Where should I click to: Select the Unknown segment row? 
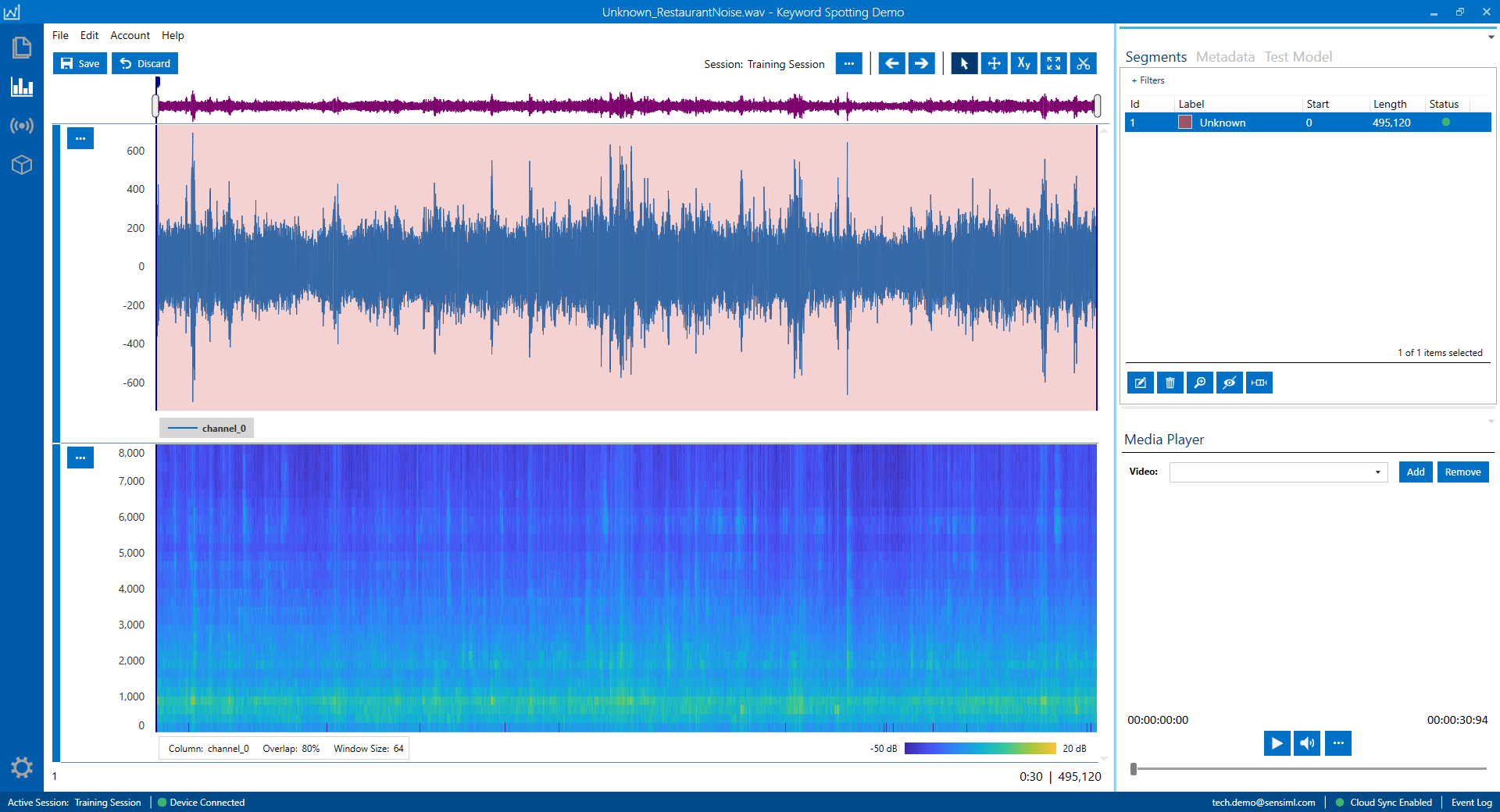(1308, 123)
